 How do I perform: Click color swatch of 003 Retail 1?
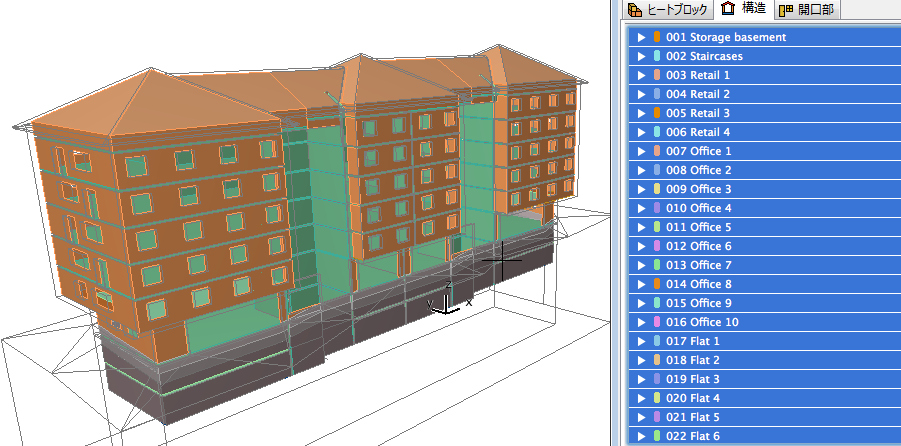(x=657, y=75)
